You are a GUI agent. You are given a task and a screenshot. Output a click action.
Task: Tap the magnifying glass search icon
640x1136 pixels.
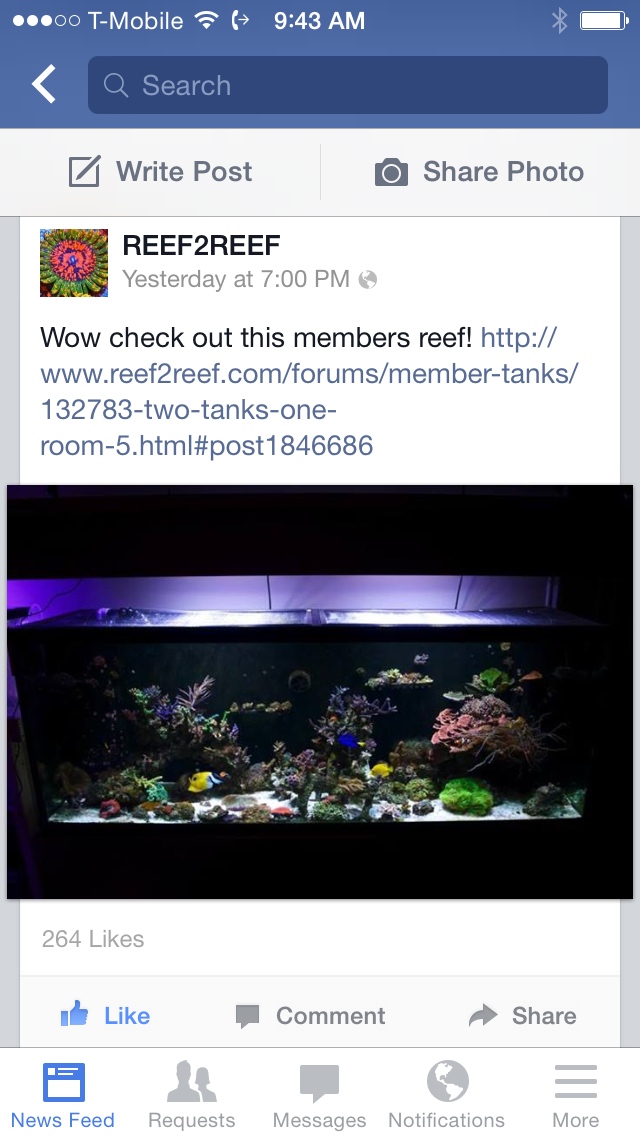(x=116, y=85)
